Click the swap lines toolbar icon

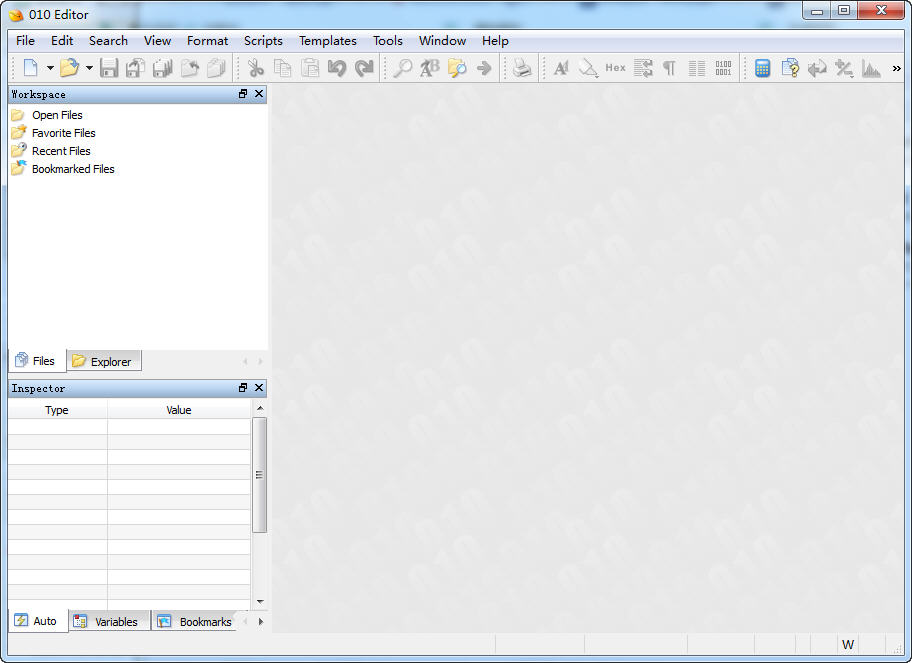click(643, 68)
